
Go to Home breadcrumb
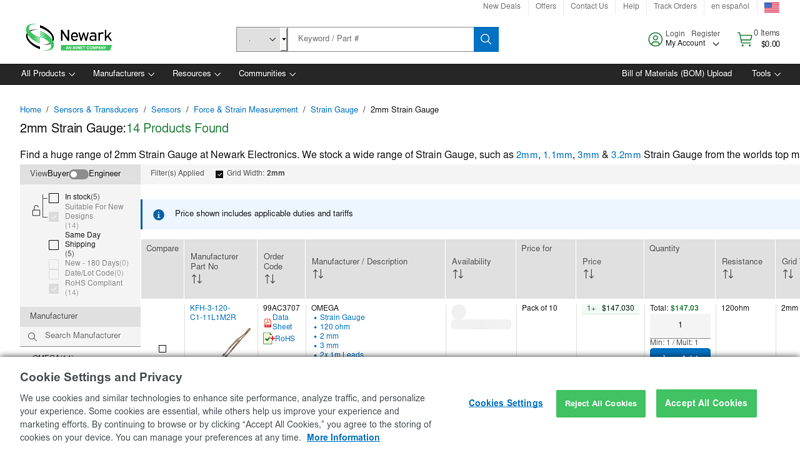tap(31, 110)
